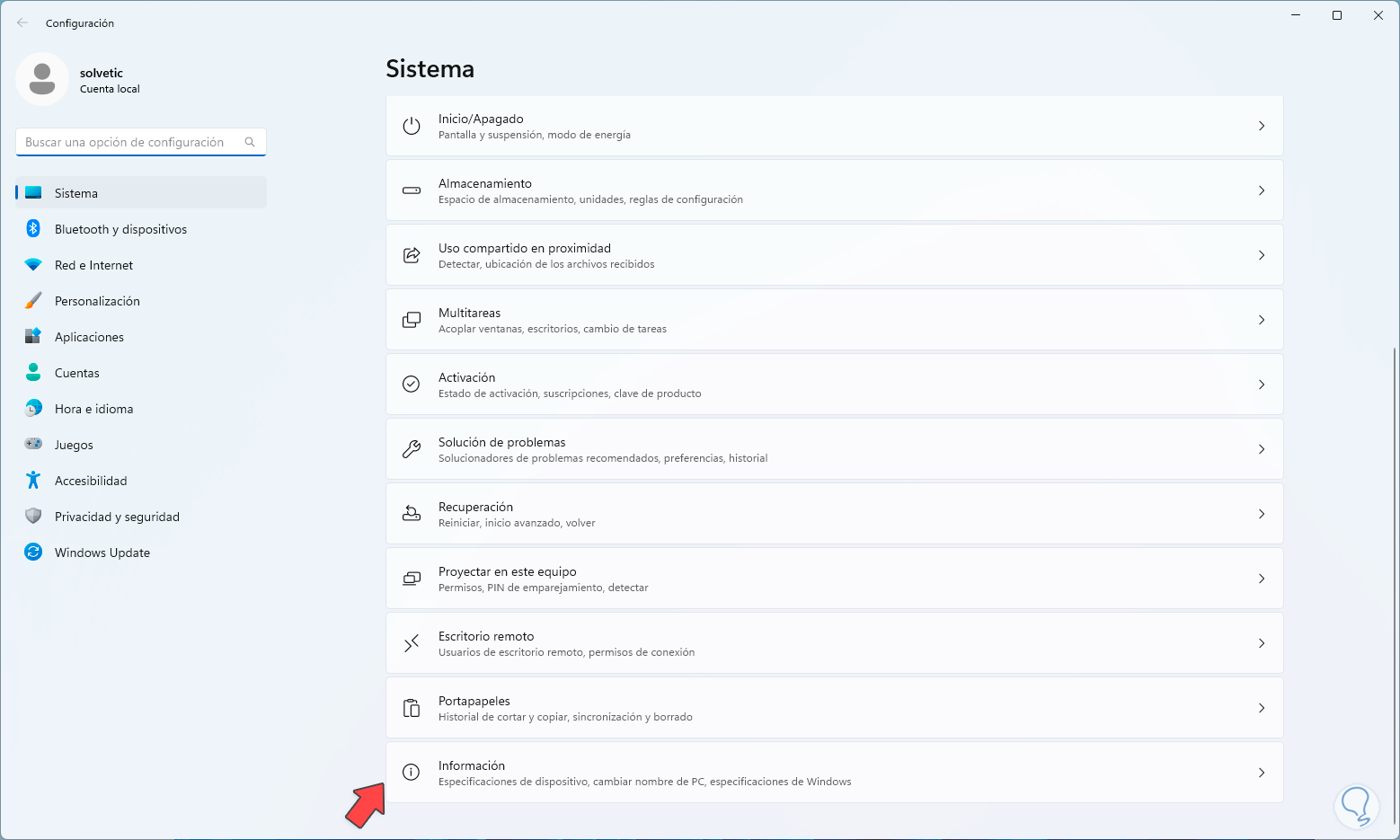Expand Proyectar en este equipo chevron
Viewport: 1400px width, 840px height.
(1262, 579)
